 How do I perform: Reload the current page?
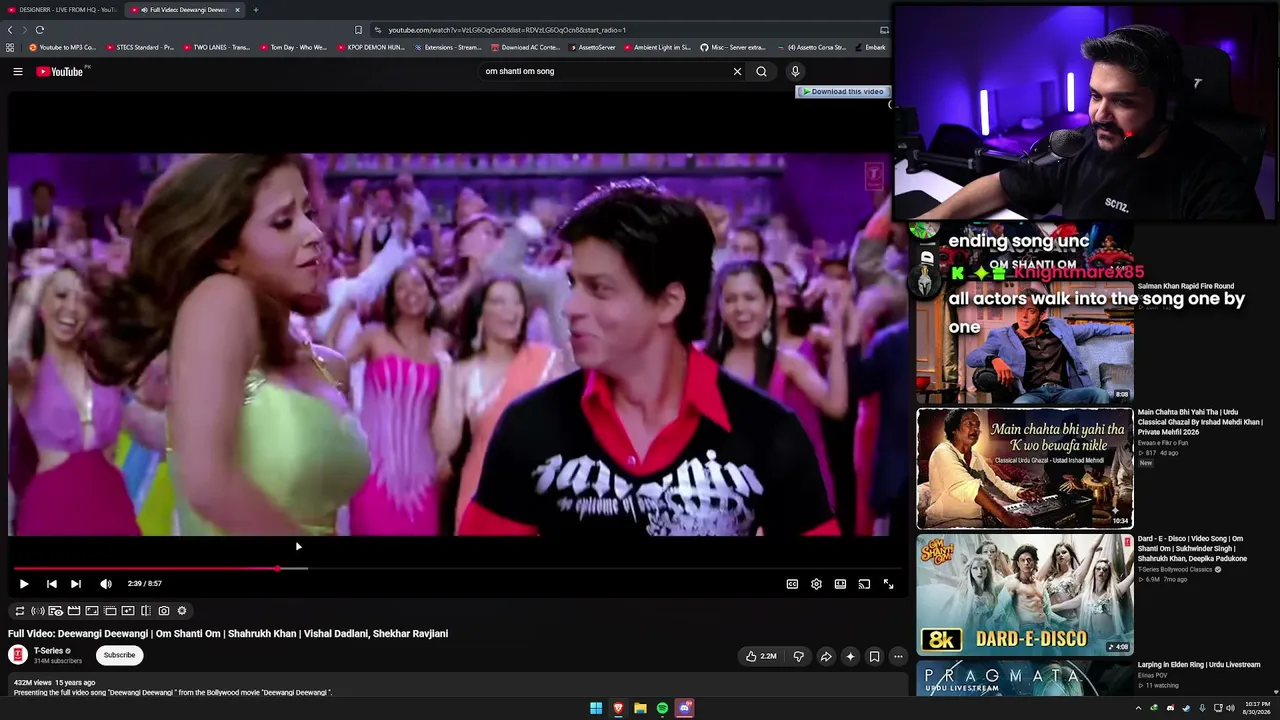click(40, 30)
